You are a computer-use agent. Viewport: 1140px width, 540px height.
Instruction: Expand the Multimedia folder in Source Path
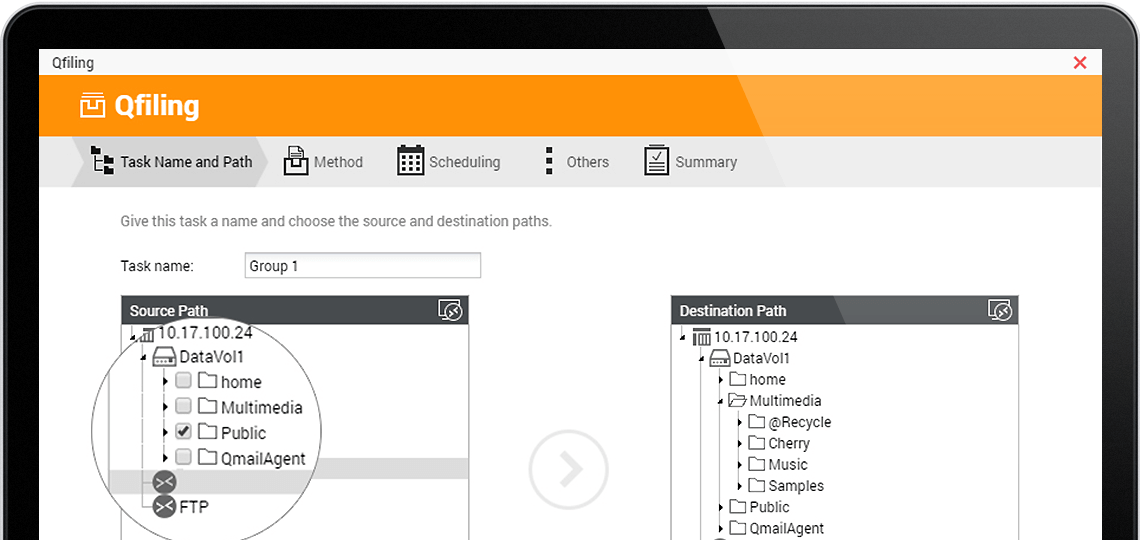166,407
